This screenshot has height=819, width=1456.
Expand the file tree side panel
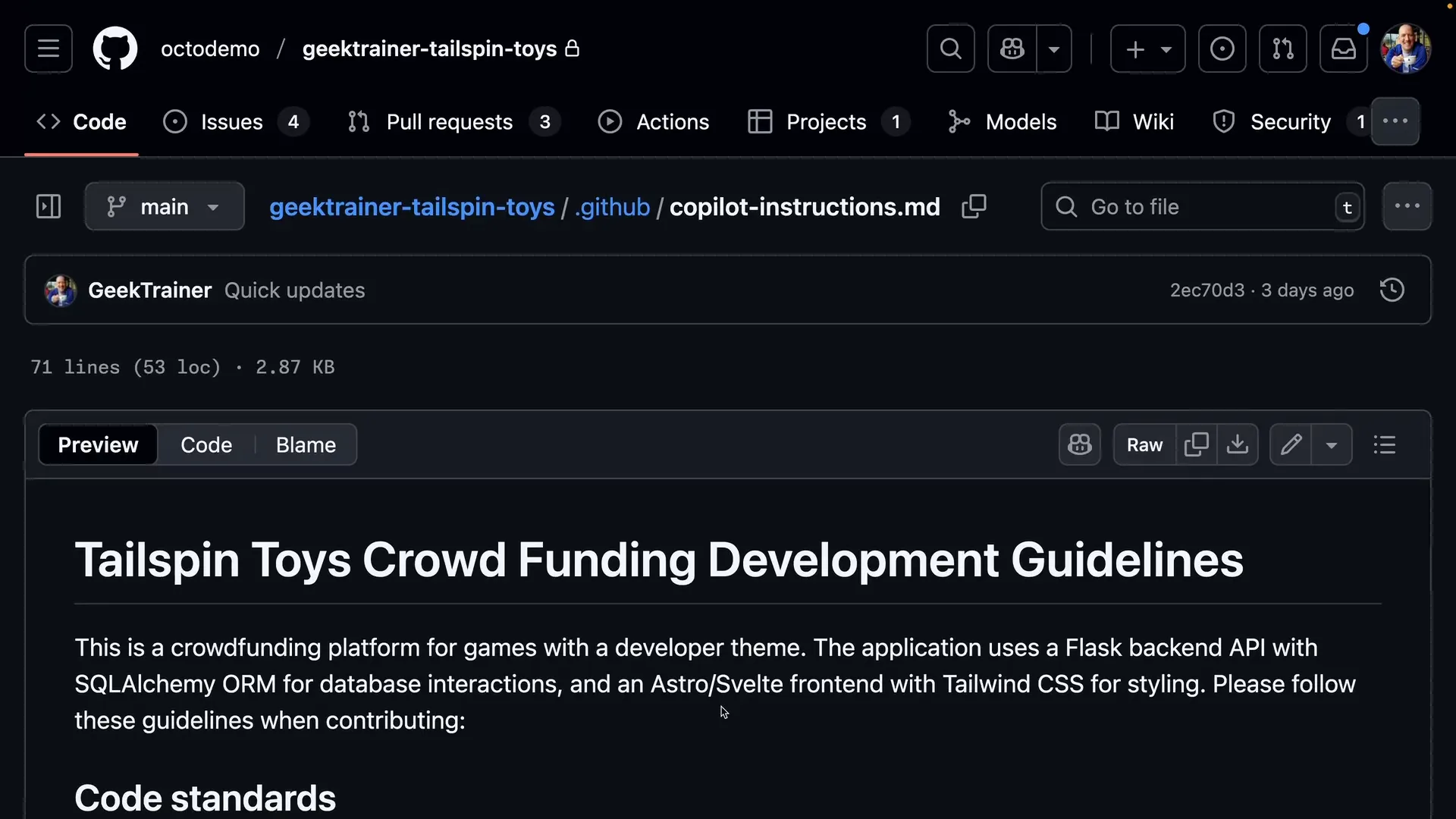(49, 206)
